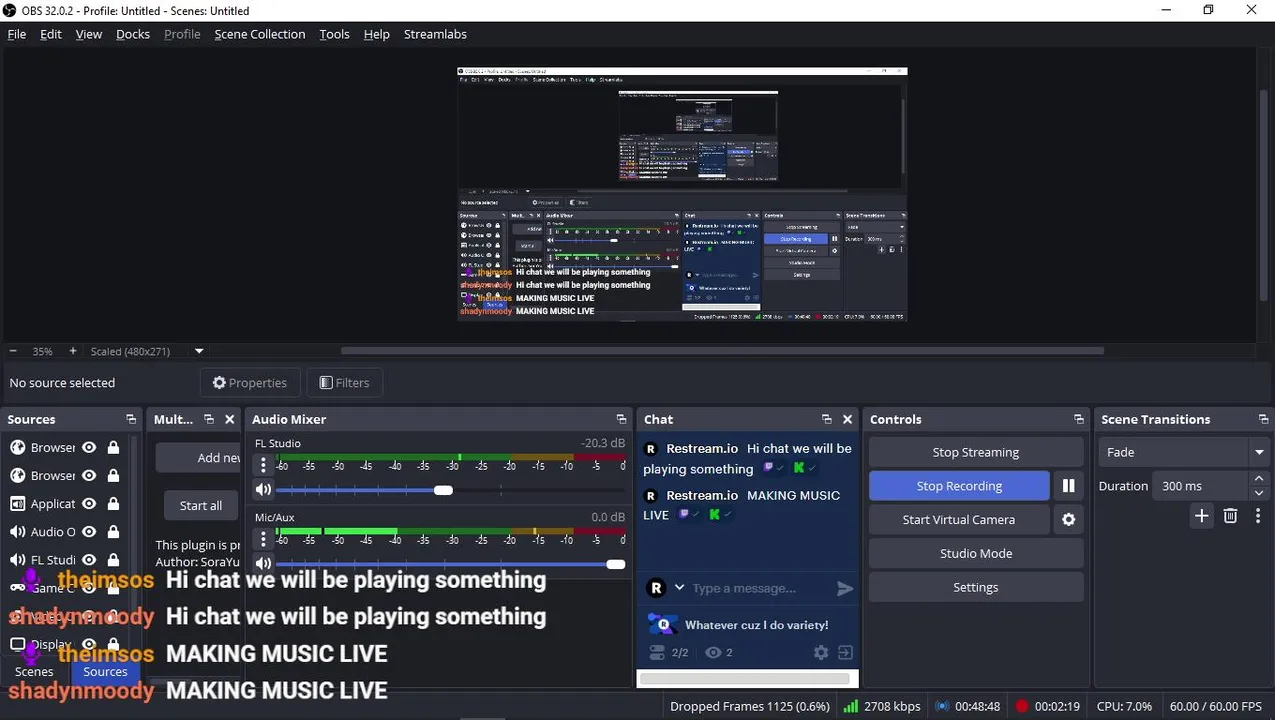
Task: Click the red recording status dot
Action: click(1022, 706)
